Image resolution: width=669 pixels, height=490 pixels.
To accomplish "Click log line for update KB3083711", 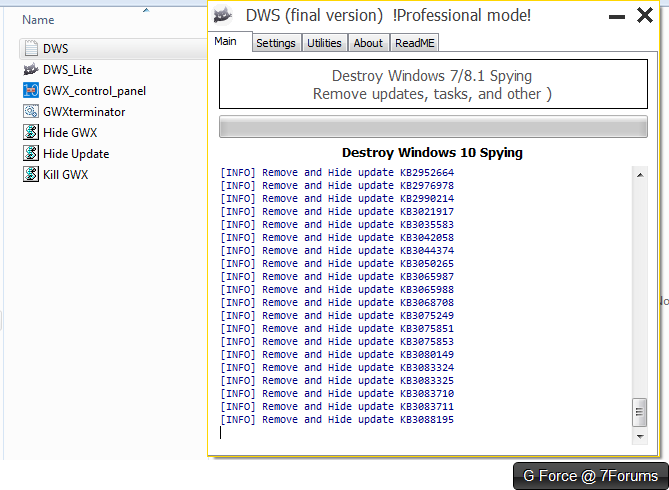I will coord(337,407).
